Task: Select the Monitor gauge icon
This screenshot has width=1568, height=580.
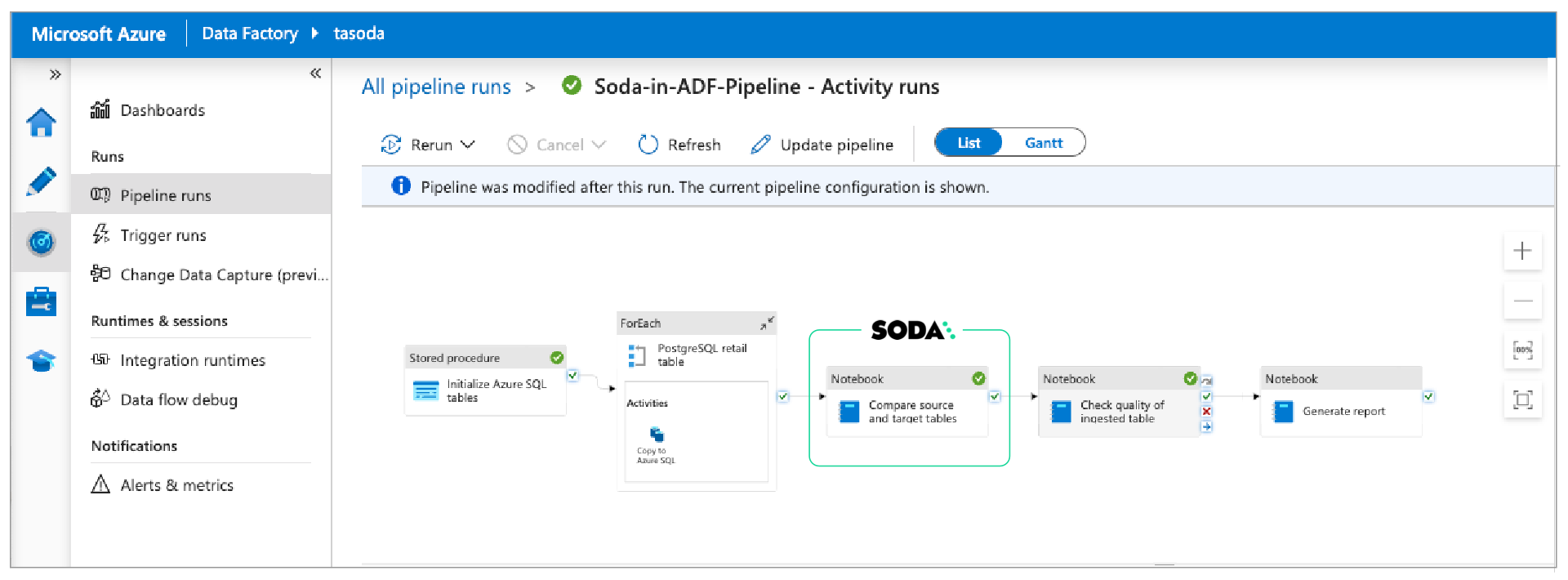Action: pos(41,242)
